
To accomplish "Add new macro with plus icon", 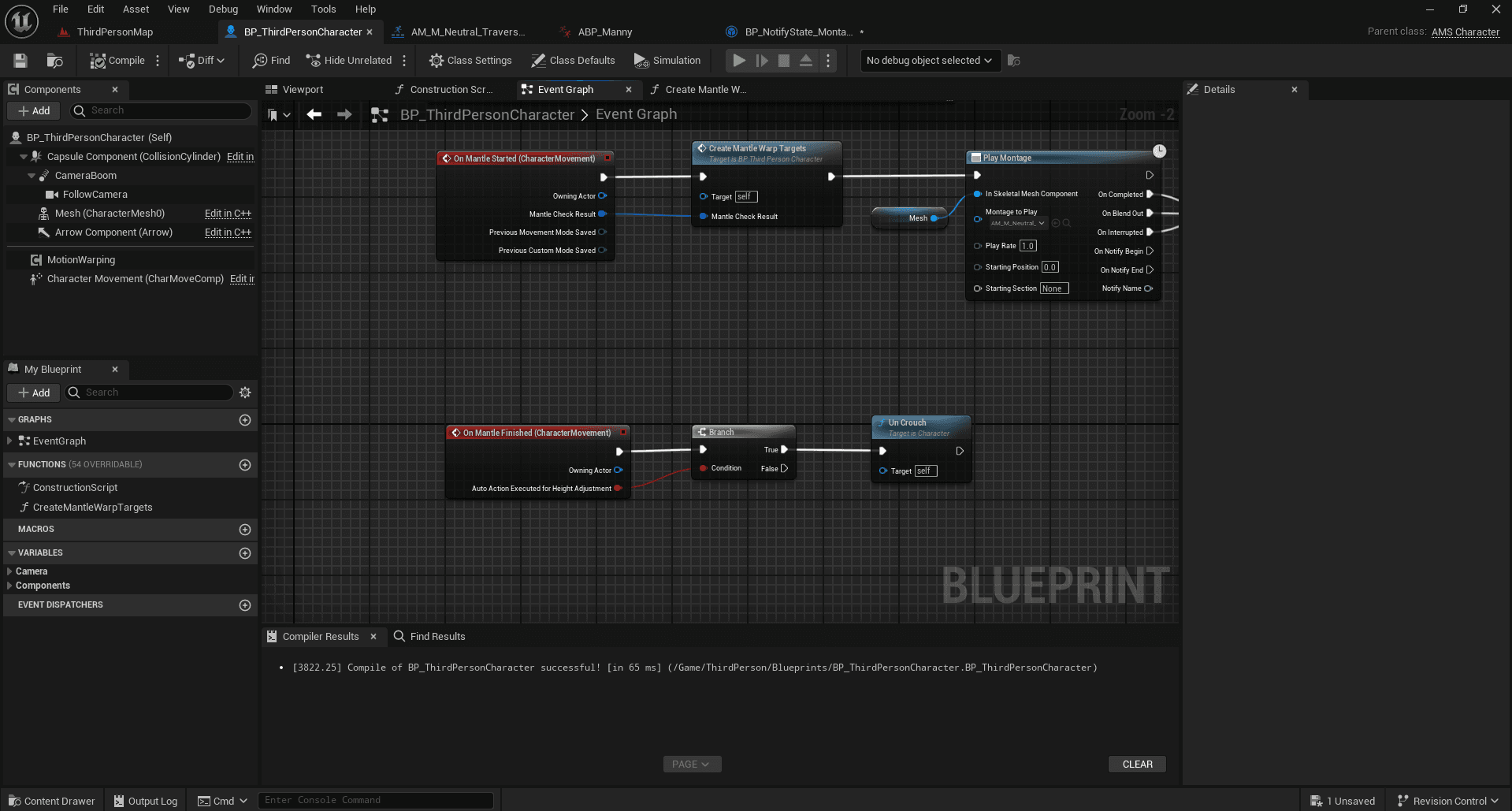I will 245,530.
